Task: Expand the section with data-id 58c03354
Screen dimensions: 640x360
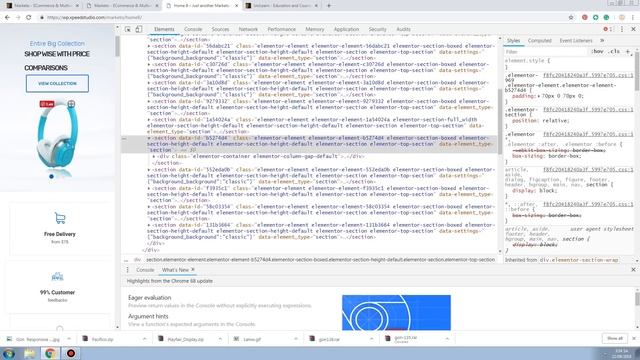Action: [149, 207]
